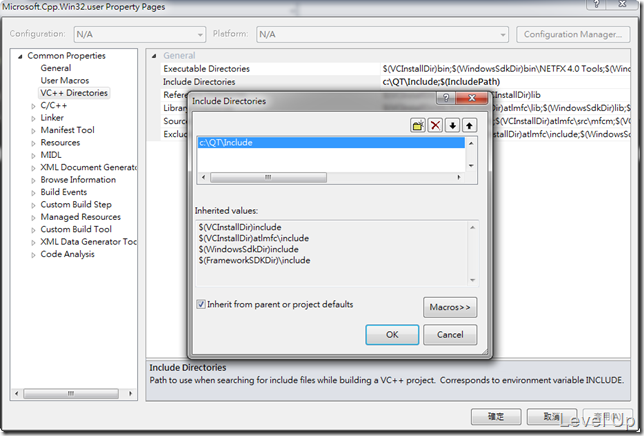Expand the Custom Build Step node
Image resolution: width=644 pixels, height=436 pixels.
pyautogui.click(x=33, y=205)
